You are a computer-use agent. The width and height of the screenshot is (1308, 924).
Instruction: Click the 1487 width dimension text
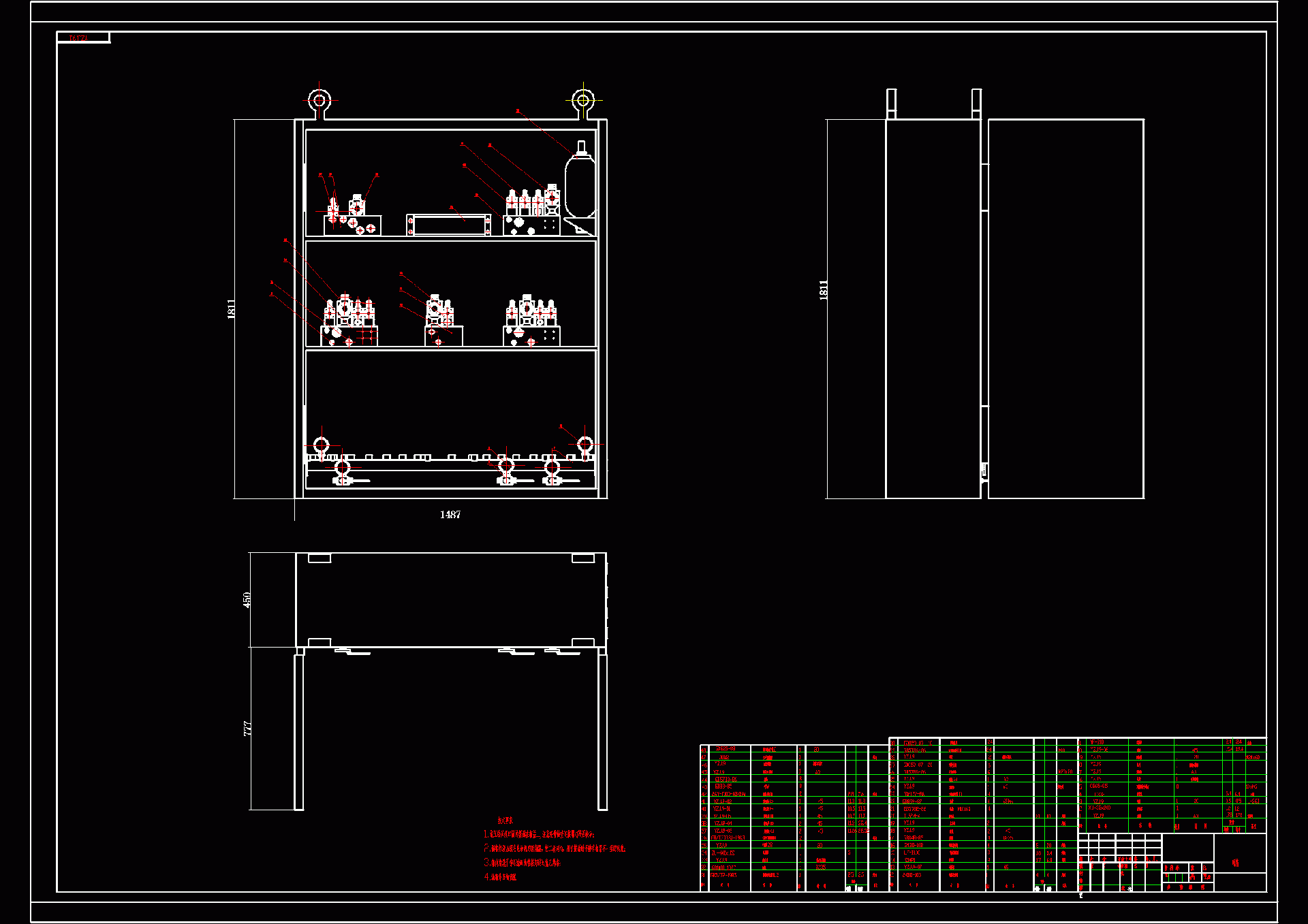point(450,515)
